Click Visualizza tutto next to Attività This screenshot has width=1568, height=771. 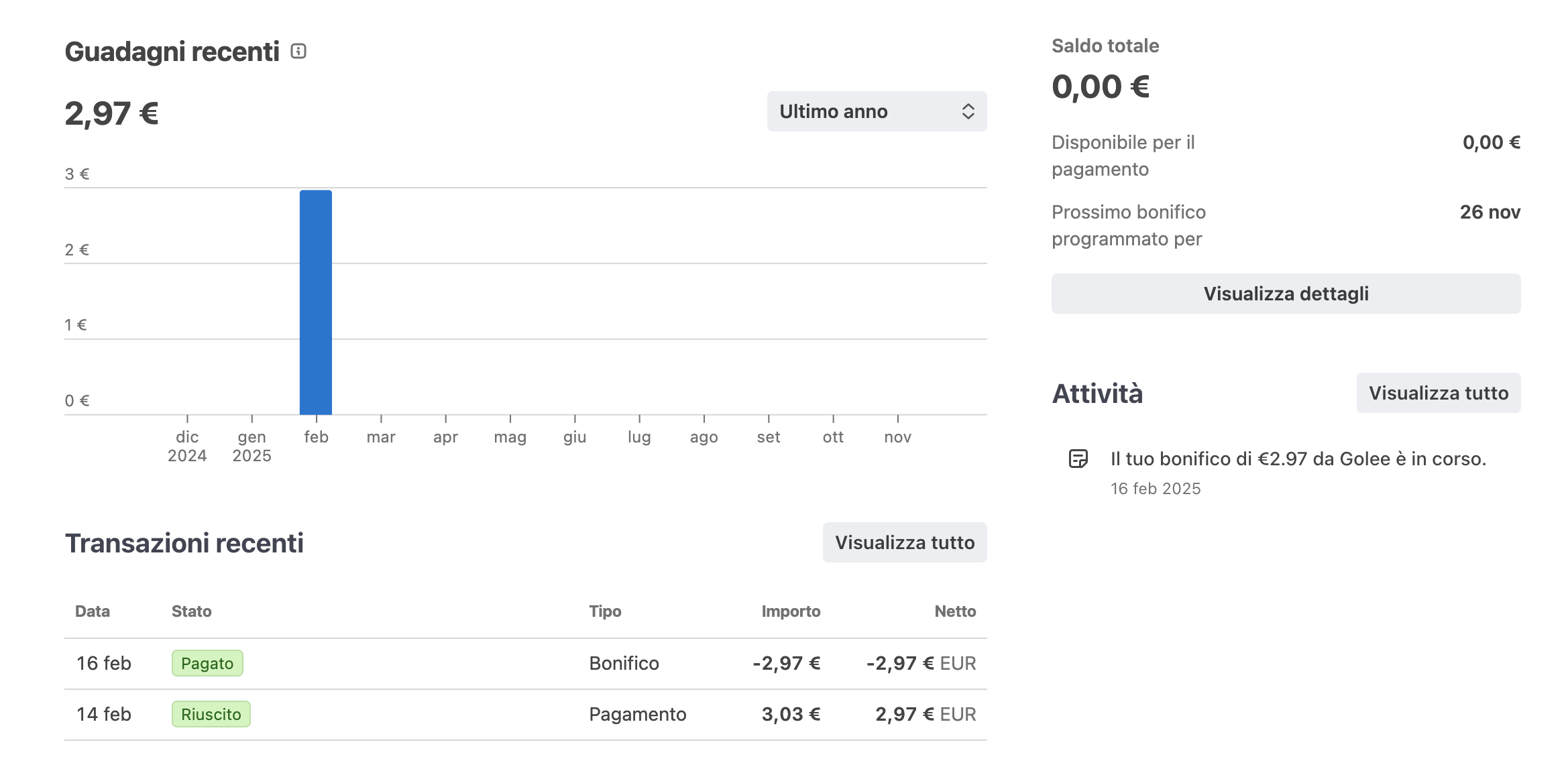pos(1438,393)
